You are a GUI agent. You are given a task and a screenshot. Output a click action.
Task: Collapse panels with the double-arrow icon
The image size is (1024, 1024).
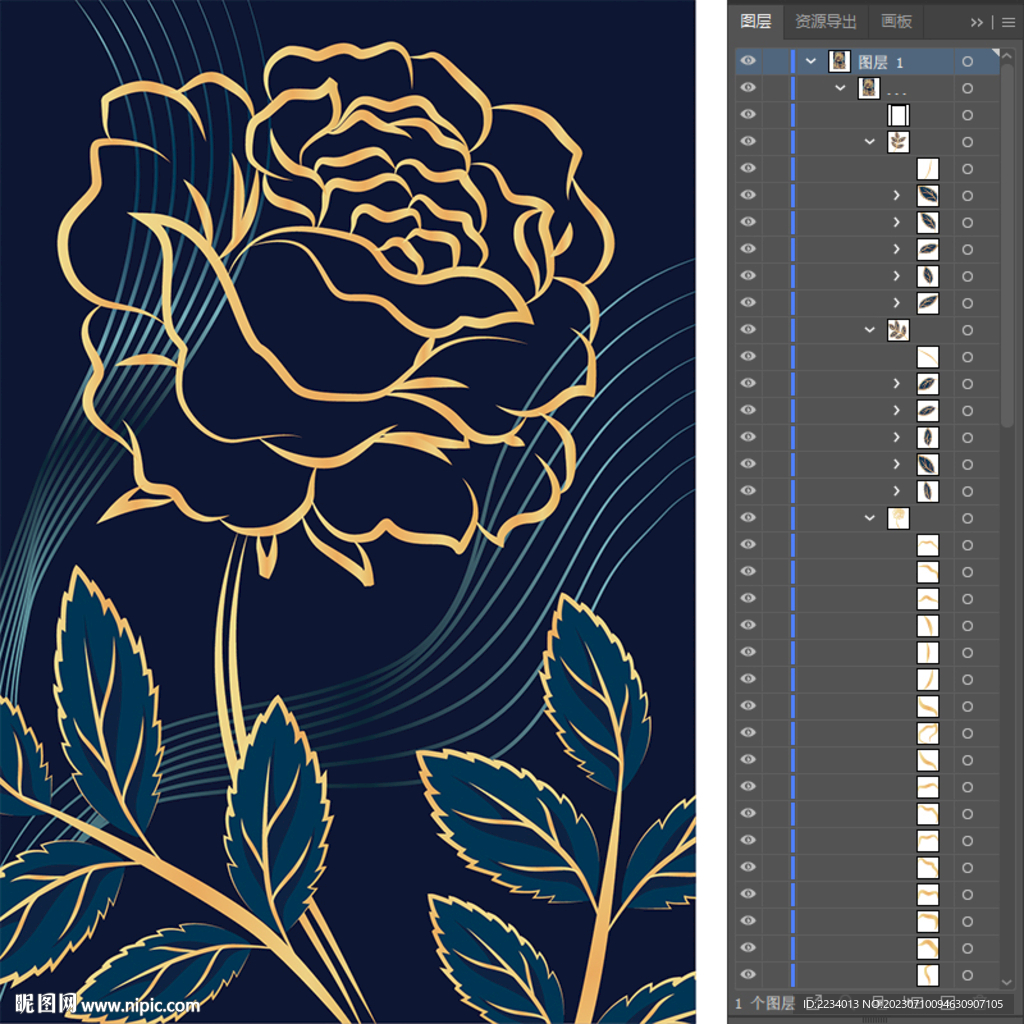coord(976,22)
